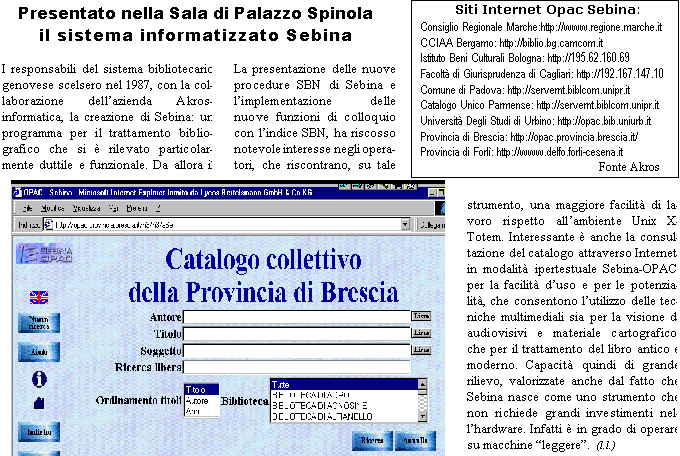This screenshot has width=680, height=456.
Task: Click the Catalogo Unico Parmense URL line
Action: 539,105
